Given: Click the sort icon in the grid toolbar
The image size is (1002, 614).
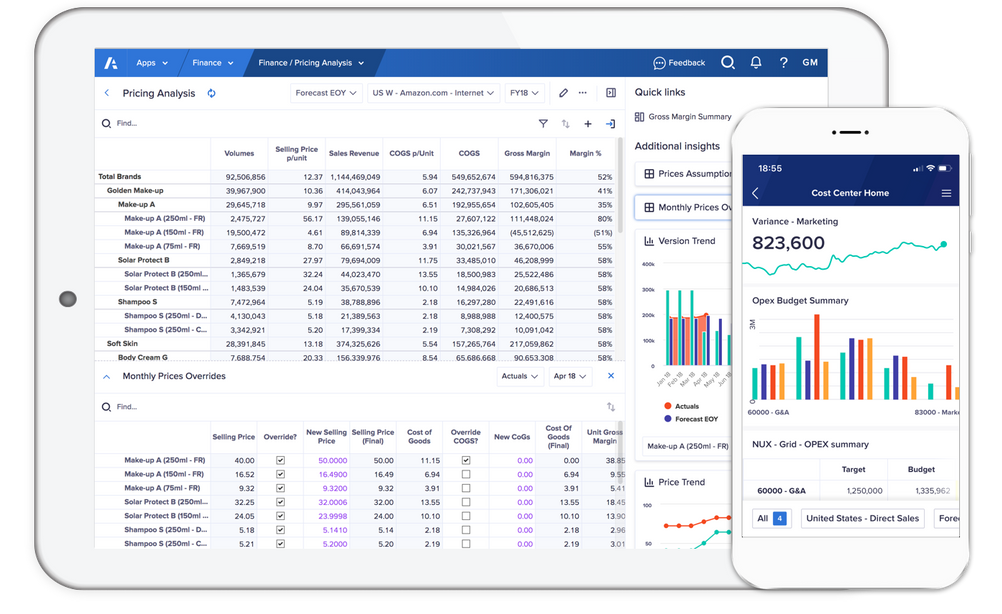Looking at the screenshot, I should (x=563, y=123).
